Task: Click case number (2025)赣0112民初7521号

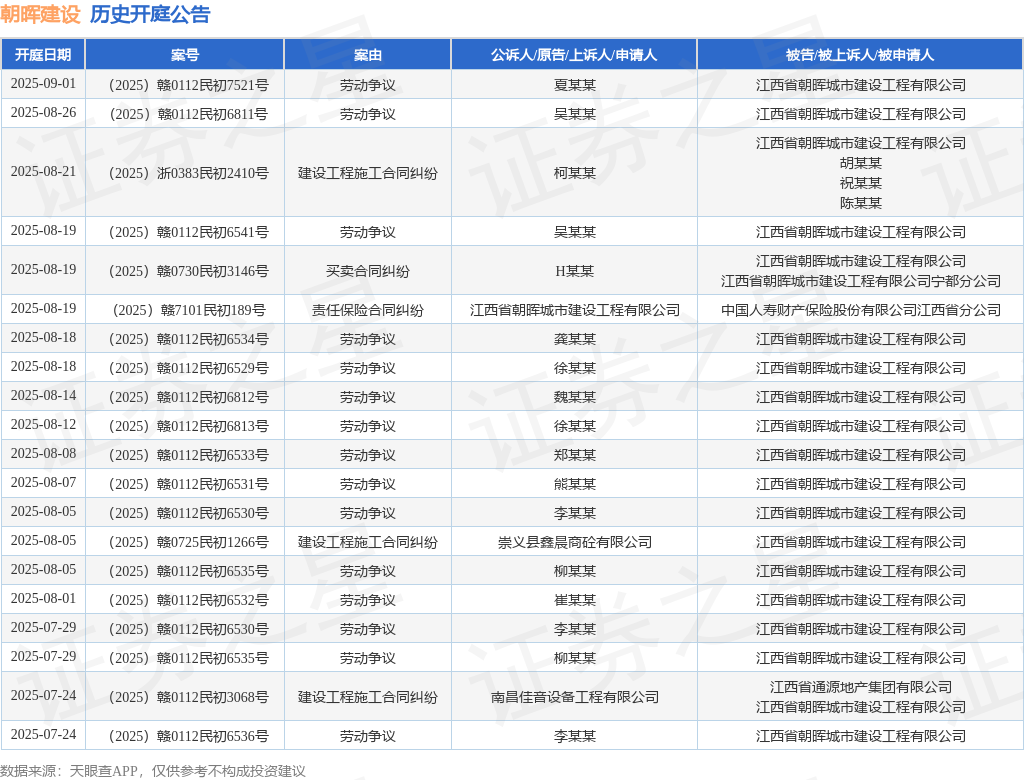Action: pos(188,85)
